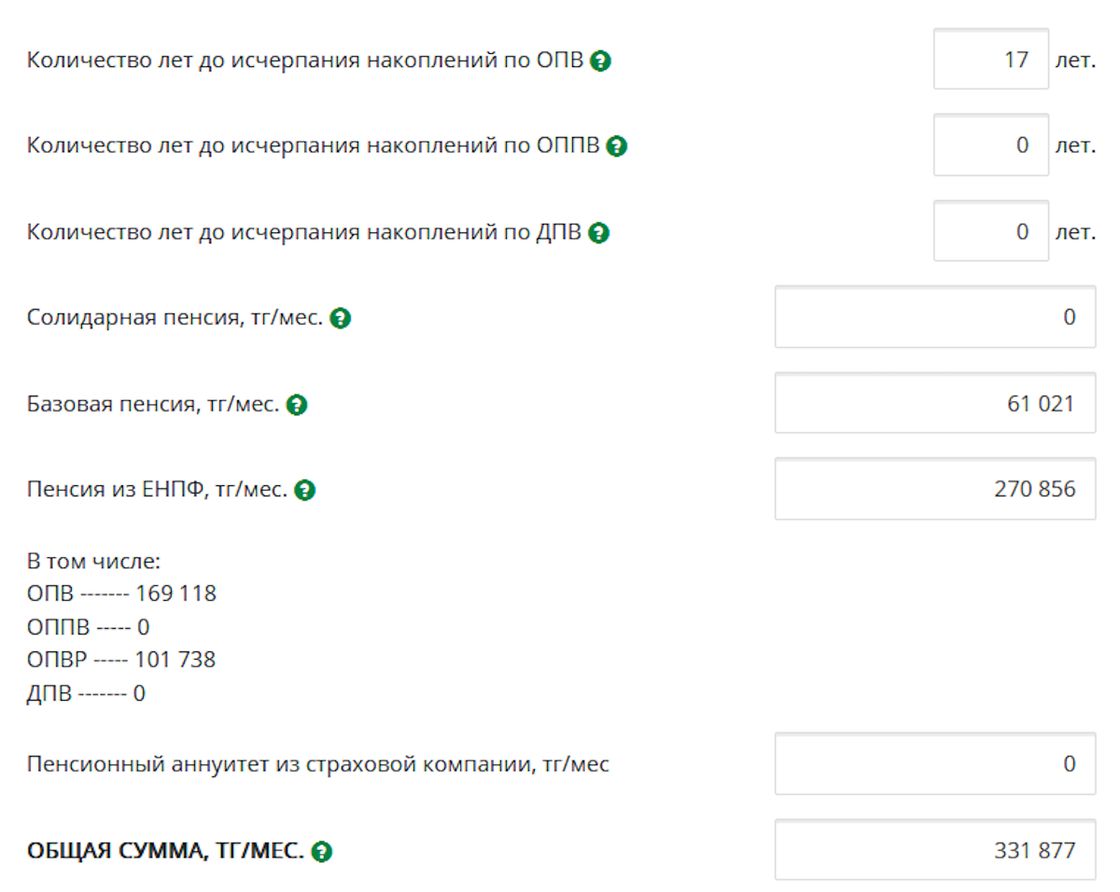Open help icon for Базовая пенсия
This screenshot has height=892, width=1120.
pos(296,405)
